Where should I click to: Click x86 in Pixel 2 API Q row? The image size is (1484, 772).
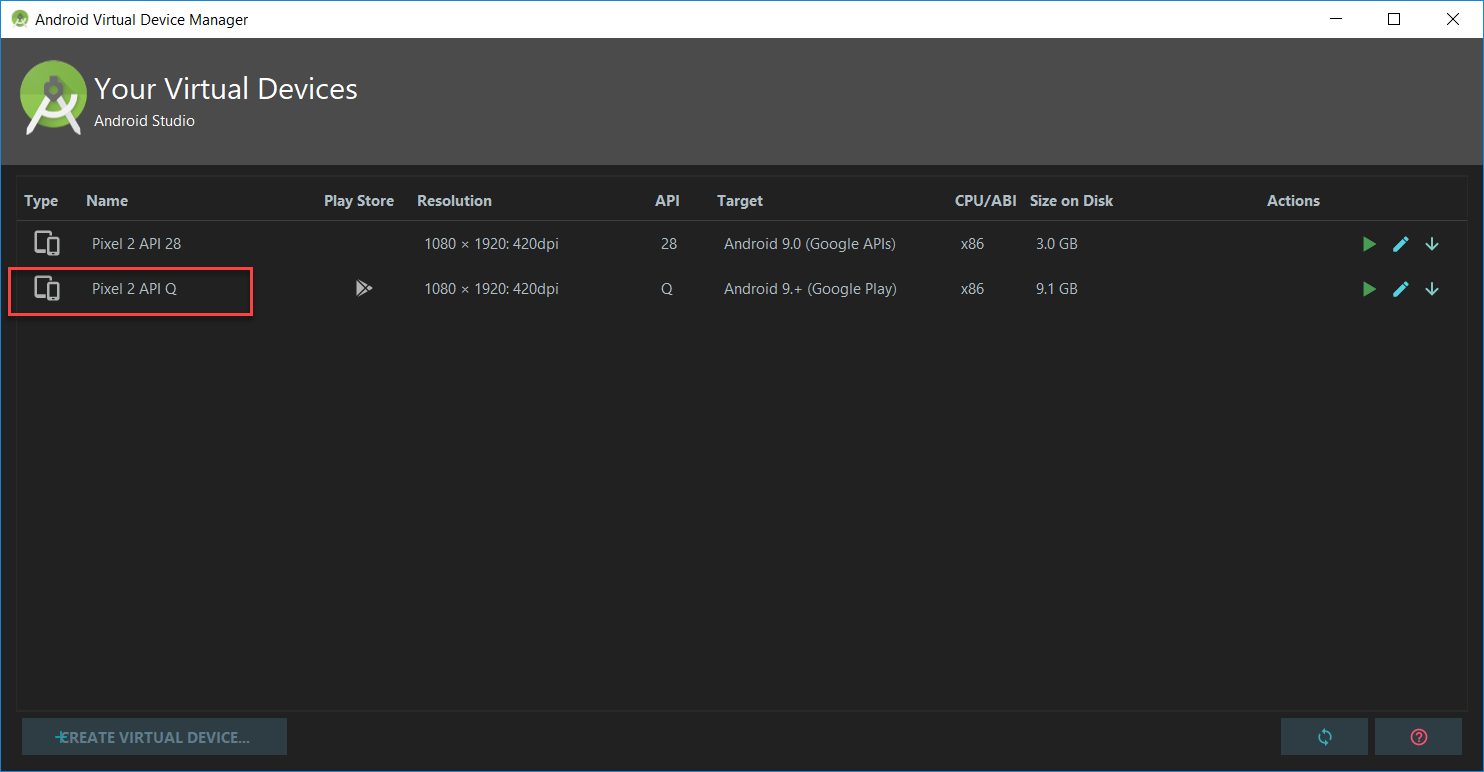pos(972,289)
